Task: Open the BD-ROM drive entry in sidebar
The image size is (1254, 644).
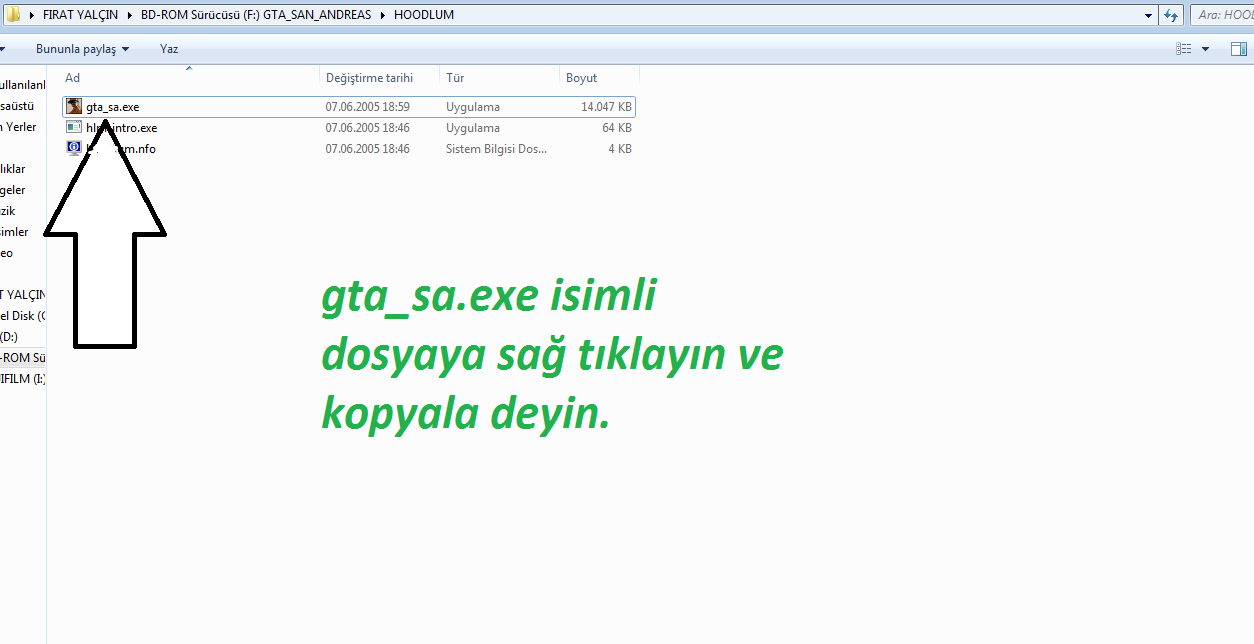Action: click(x=23, y=358)
